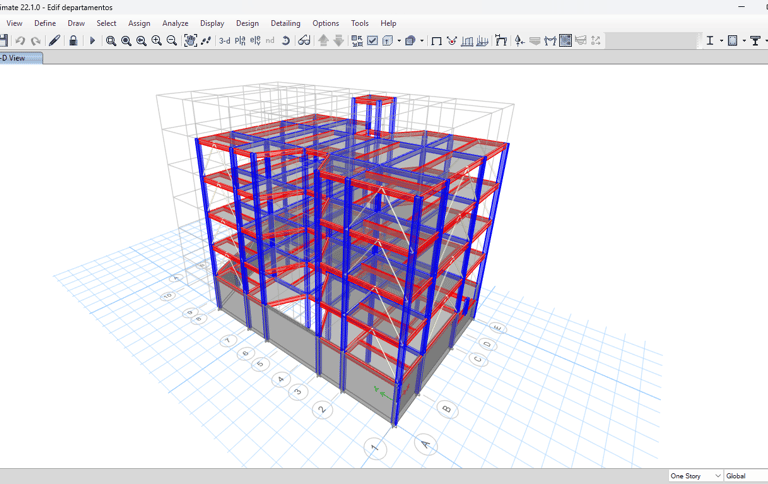Open the Select menu
Image resolution: width=768 pixels, height=484 pixels.
point(106,23)
